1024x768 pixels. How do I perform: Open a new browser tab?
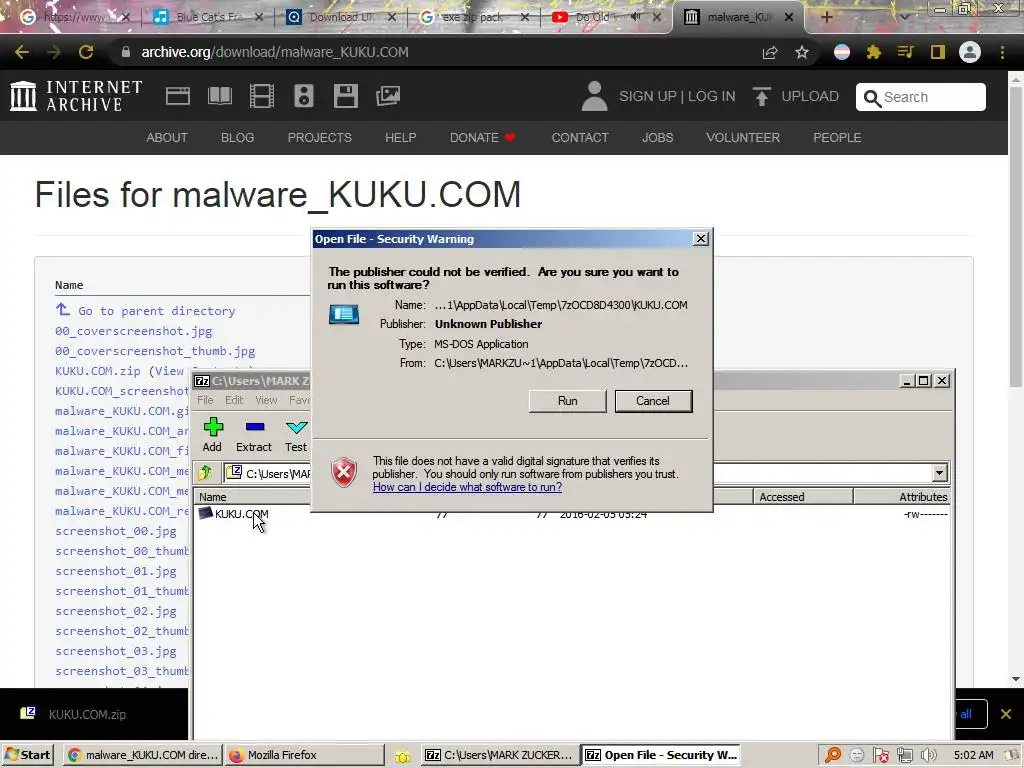click(826, 17)
